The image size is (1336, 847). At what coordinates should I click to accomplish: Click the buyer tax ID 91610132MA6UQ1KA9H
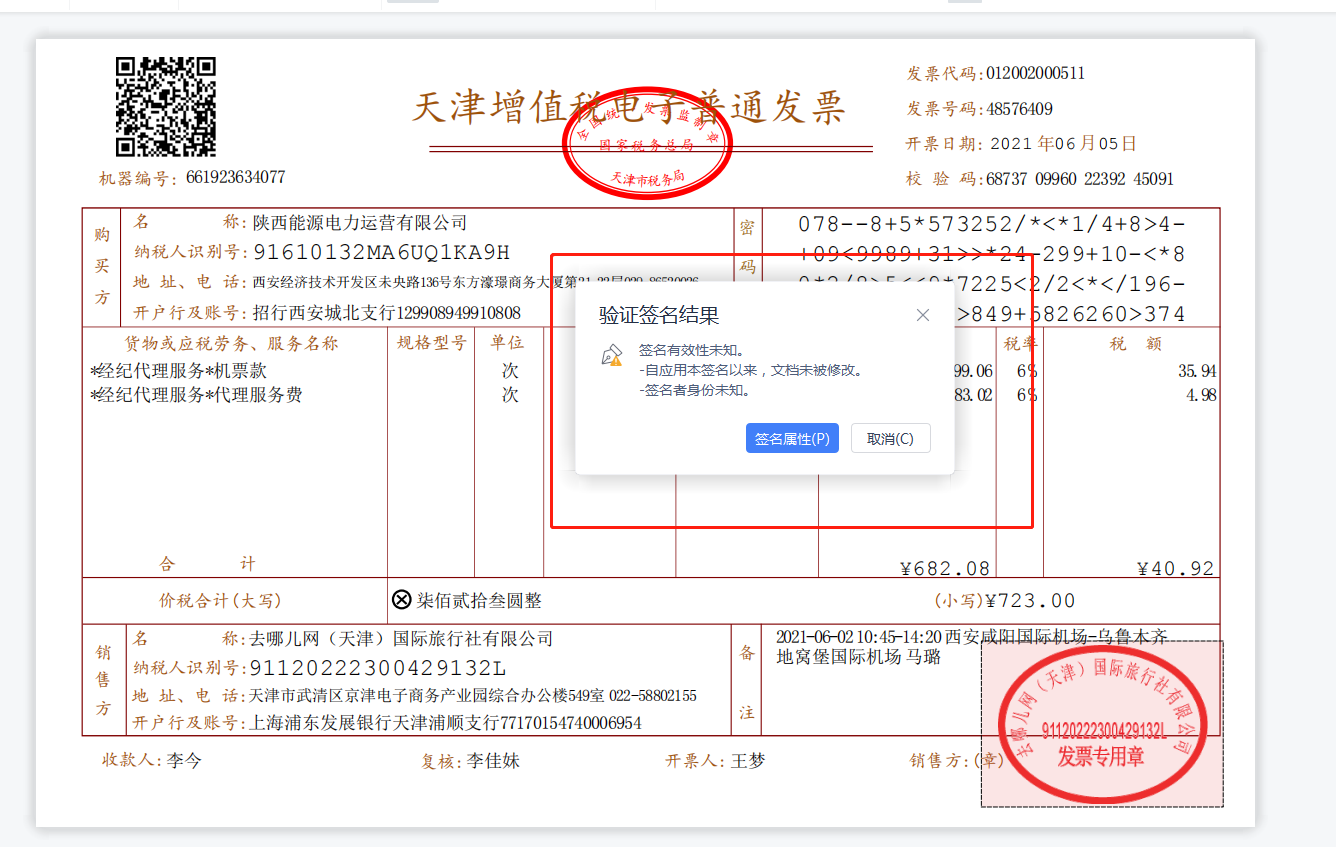[381, 252]
